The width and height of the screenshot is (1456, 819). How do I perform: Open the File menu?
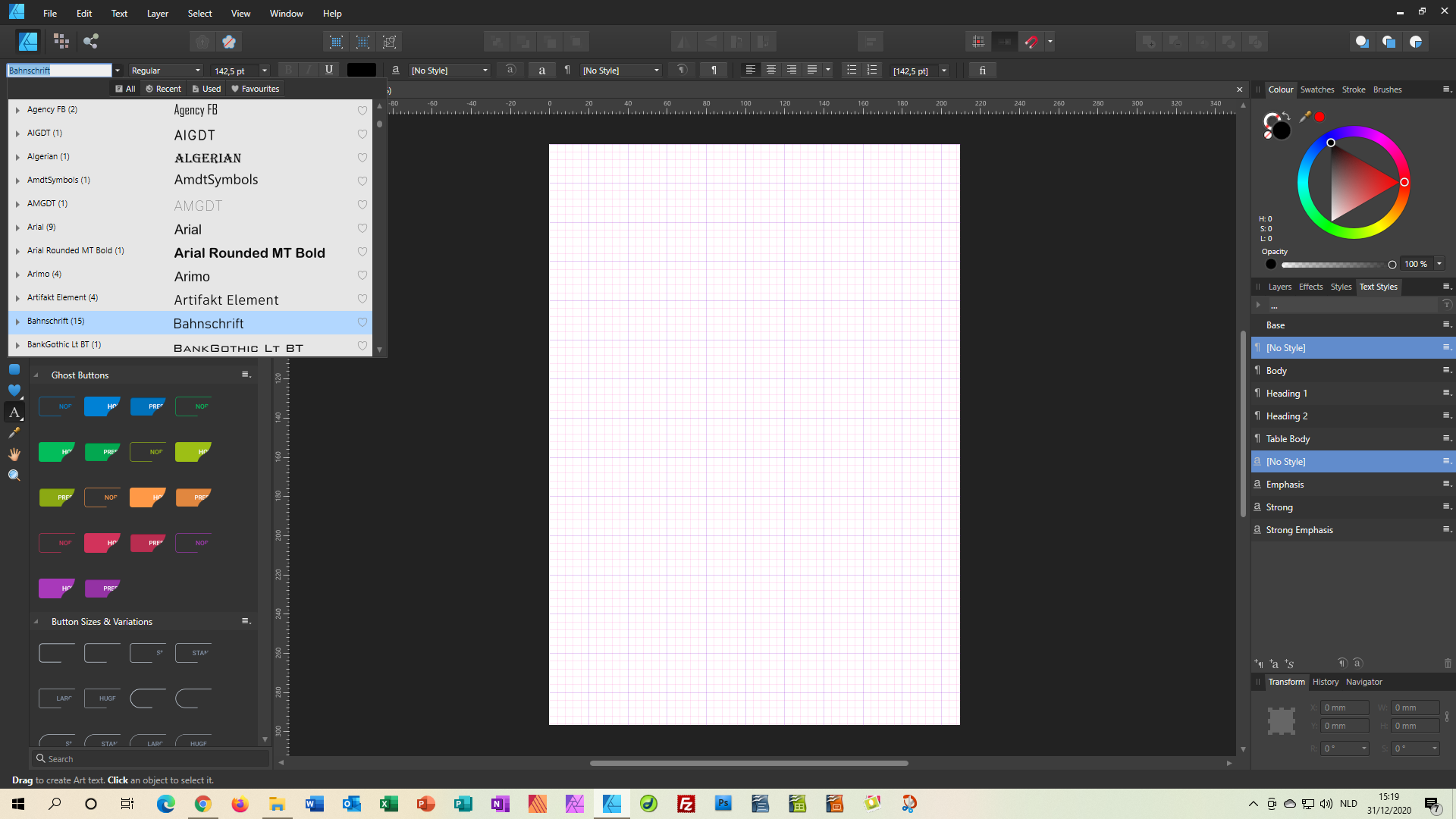click(50, 13)
